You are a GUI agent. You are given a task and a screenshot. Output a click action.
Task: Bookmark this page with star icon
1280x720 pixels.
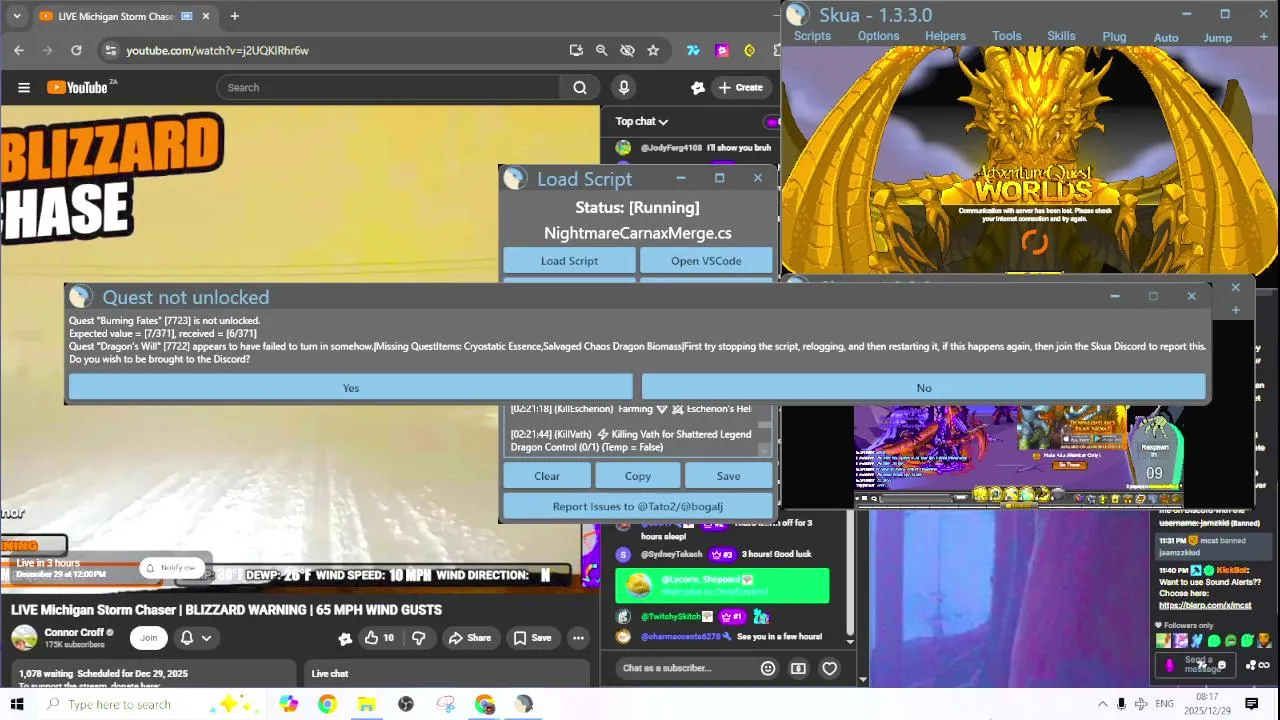pyautogui.click(x=653, y=50)
